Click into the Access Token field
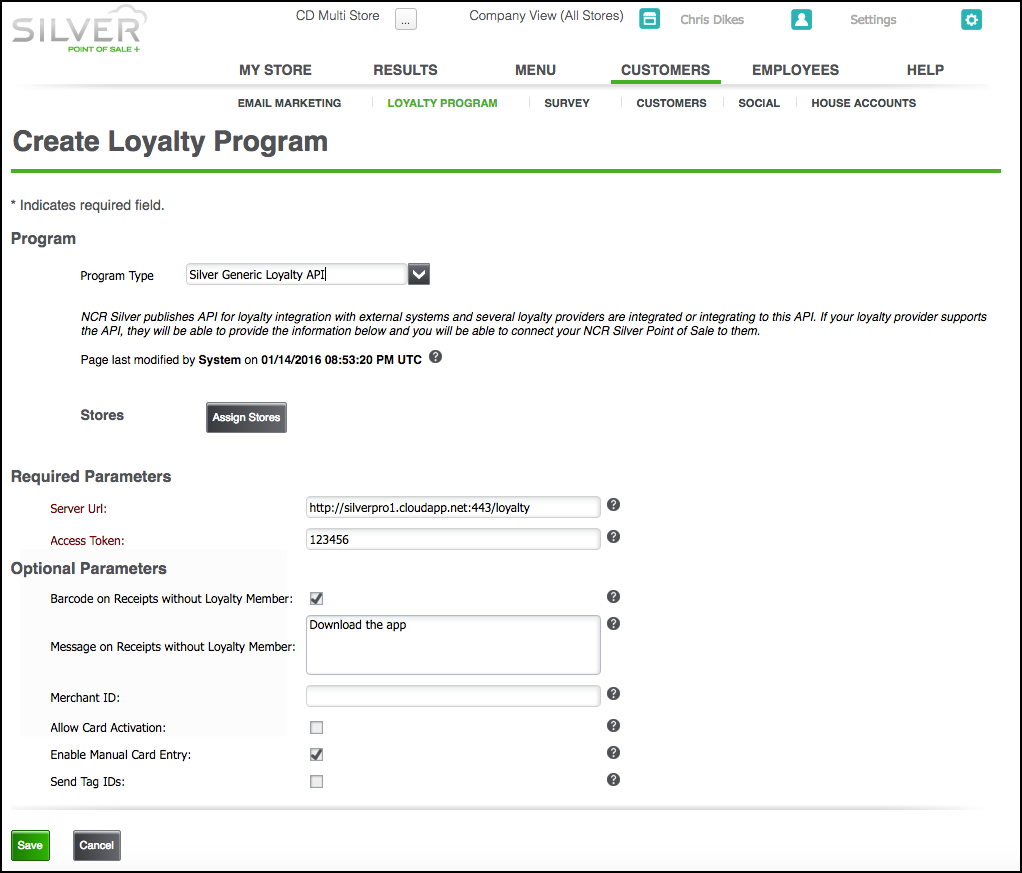The height and width of the screenshot is (873, 1022). coord(453,539)
